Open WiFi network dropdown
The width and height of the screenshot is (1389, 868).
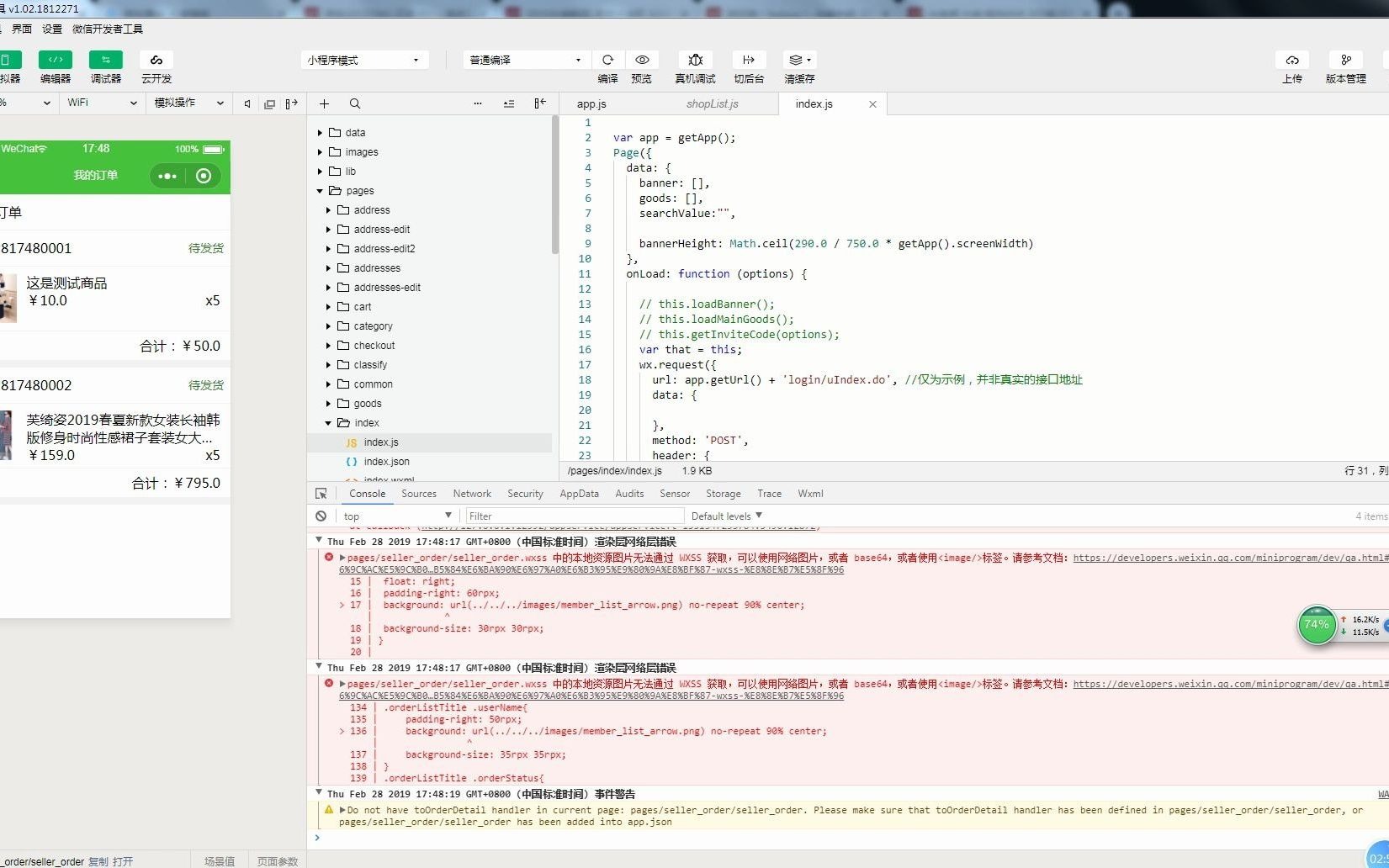coord(102,103)
